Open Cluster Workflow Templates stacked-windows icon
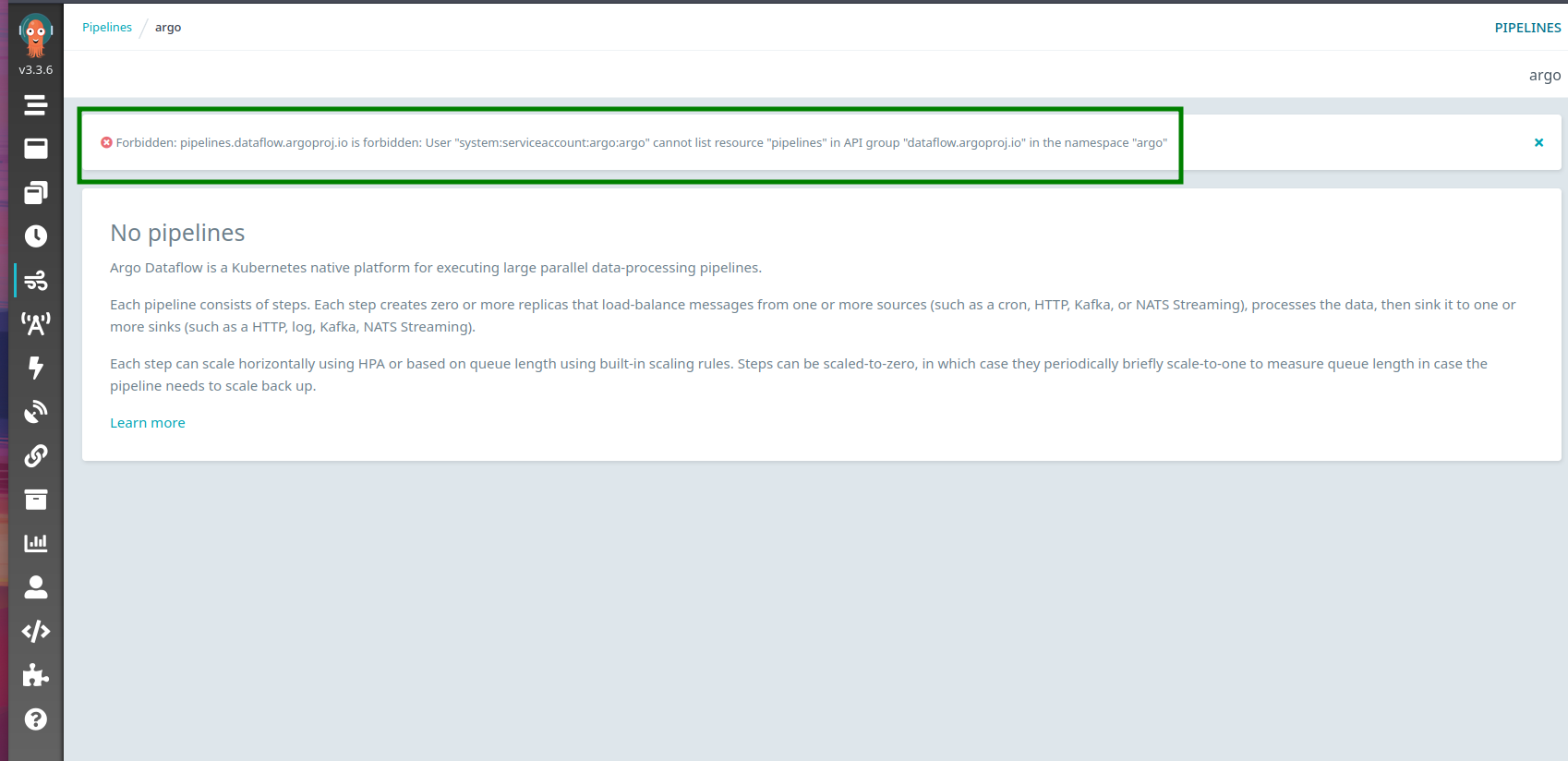Viewport: 1568px width, 761px height. (36, 192)
